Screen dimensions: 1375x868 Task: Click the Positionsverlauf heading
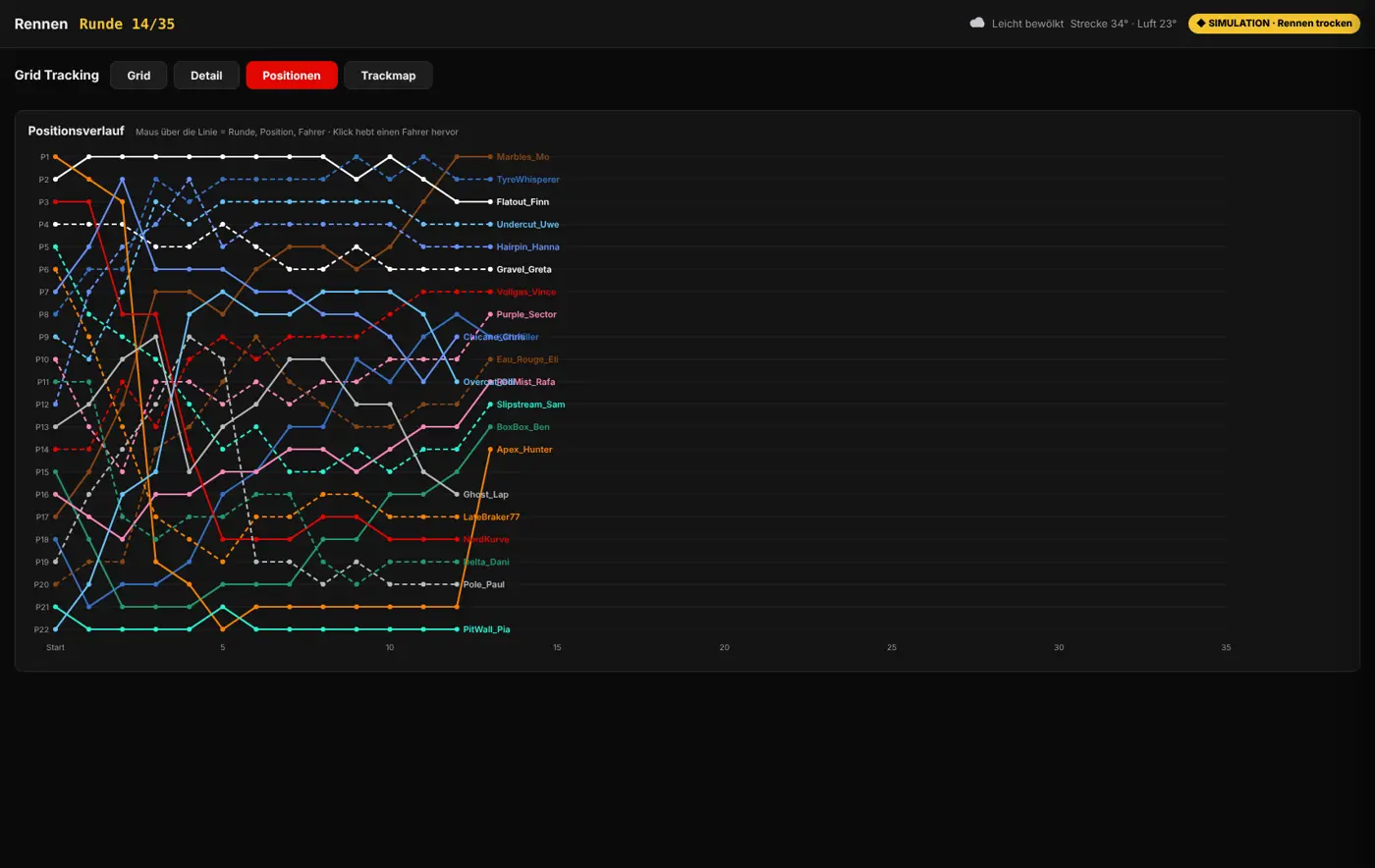(x=76, y=131)
